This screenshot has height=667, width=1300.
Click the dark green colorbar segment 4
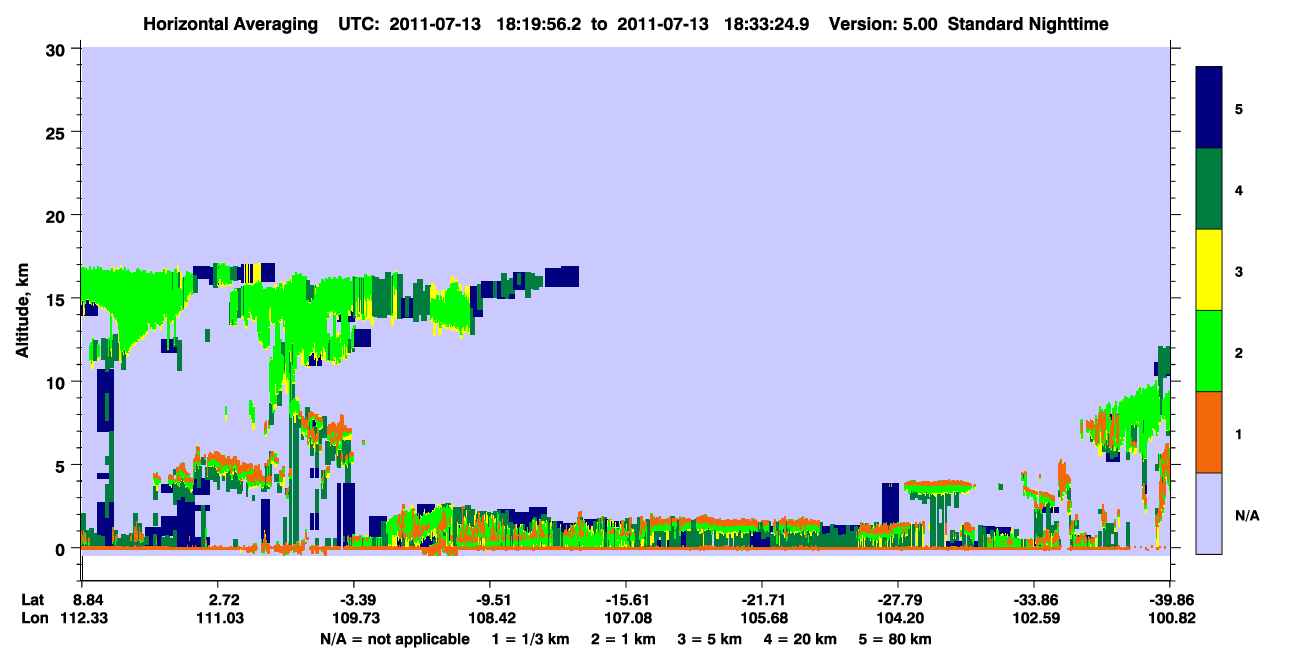coord(1209,189)
